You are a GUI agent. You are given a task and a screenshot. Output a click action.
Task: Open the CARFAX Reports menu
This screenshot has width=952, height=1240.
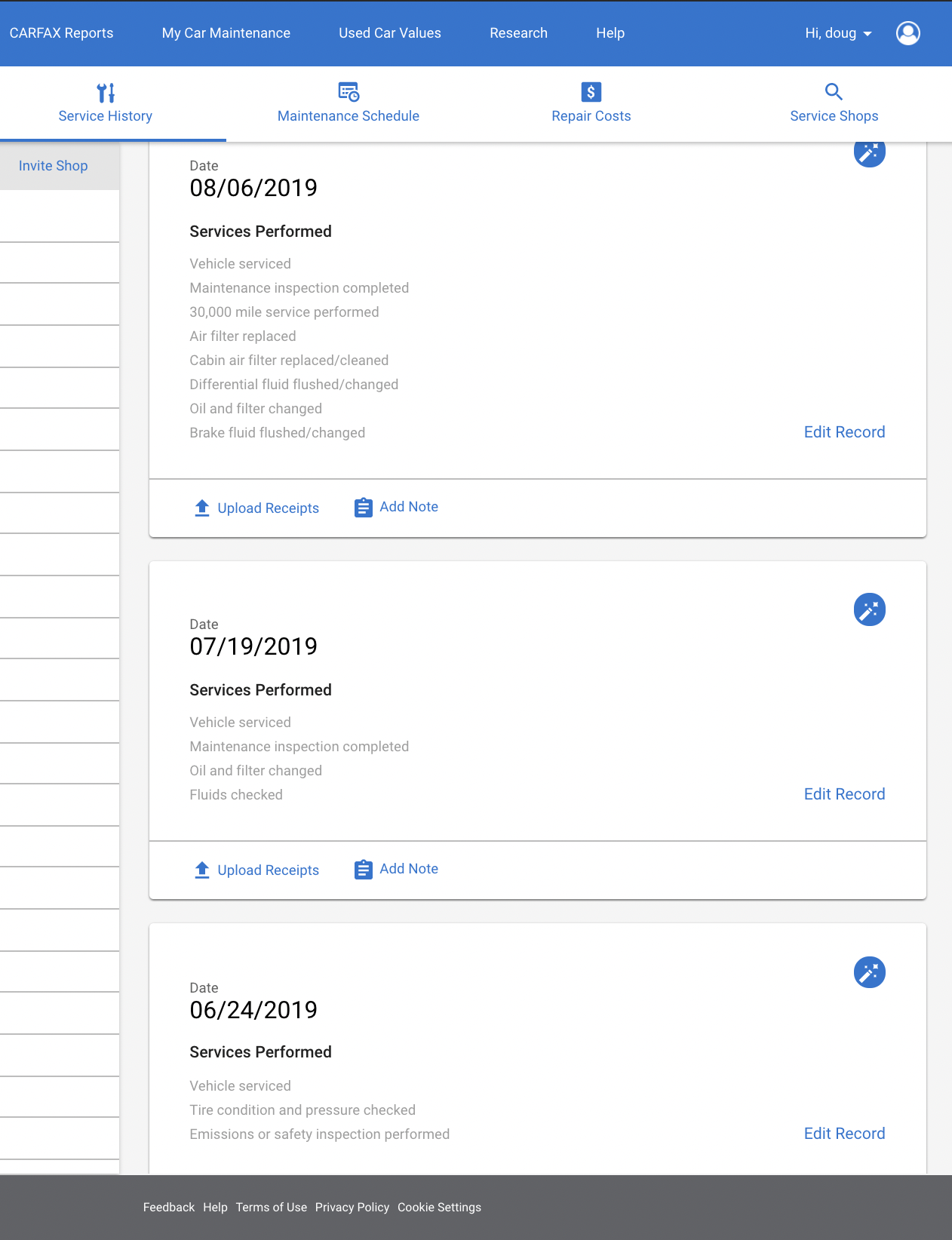tap(62, 33)
